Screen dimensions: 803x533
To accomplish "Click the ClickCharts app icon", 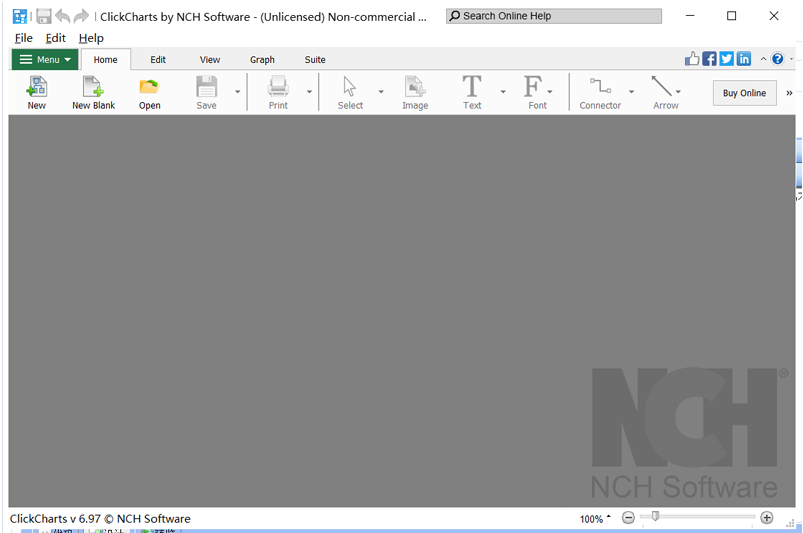I will click(x=19, y=16).
